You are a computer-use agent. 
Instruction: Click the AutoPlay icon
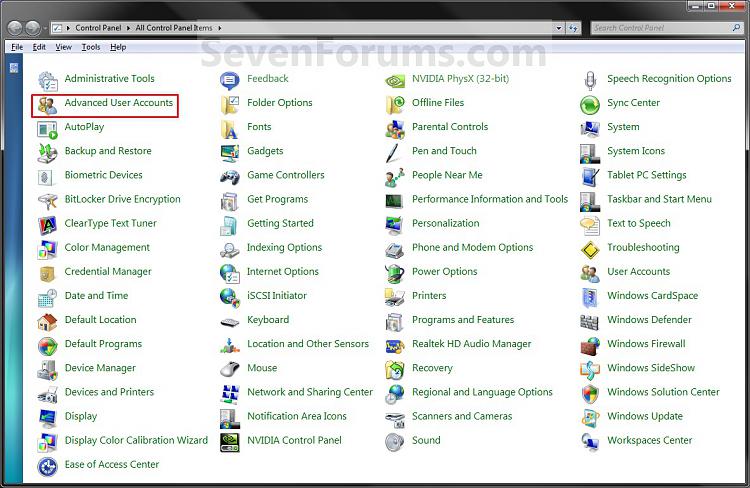click(x=48, y=129)
